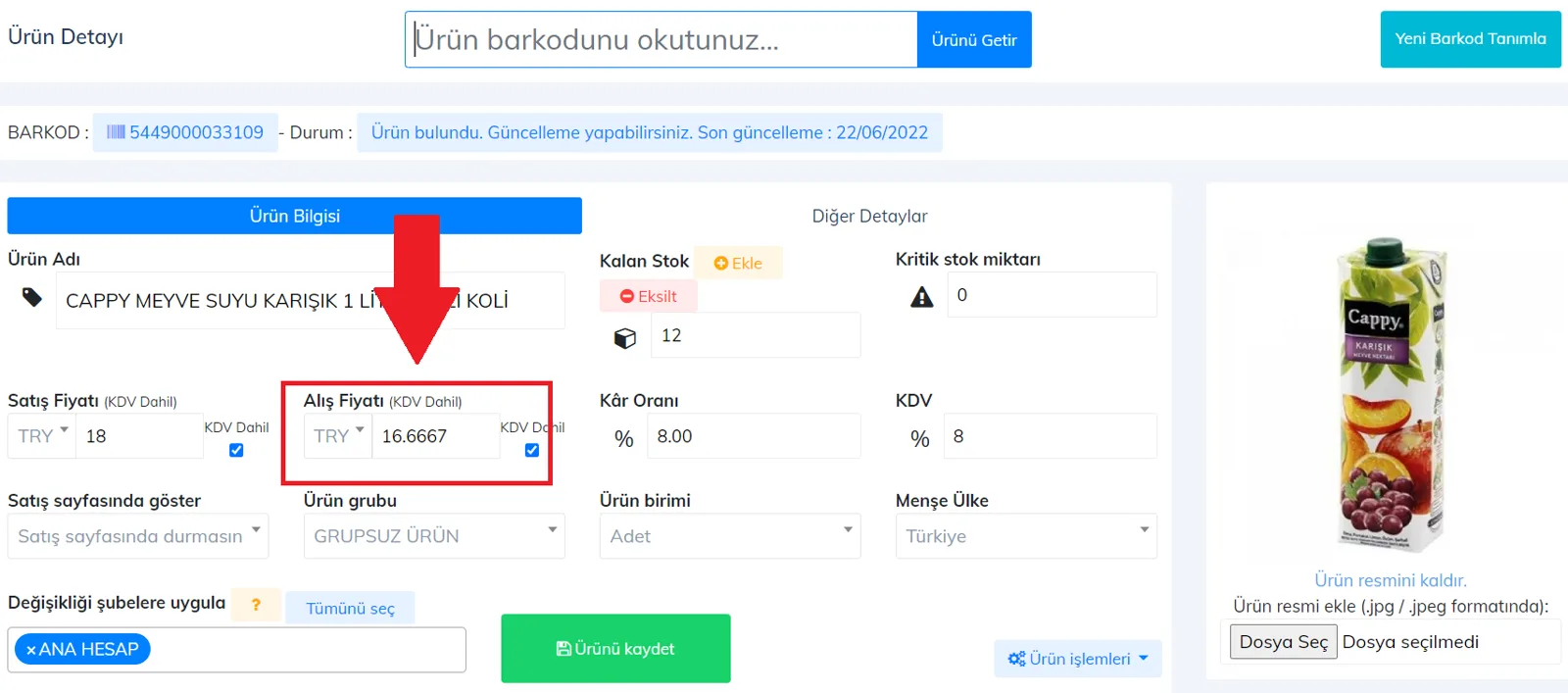Click the Ekle stock add button

point(738,263)
